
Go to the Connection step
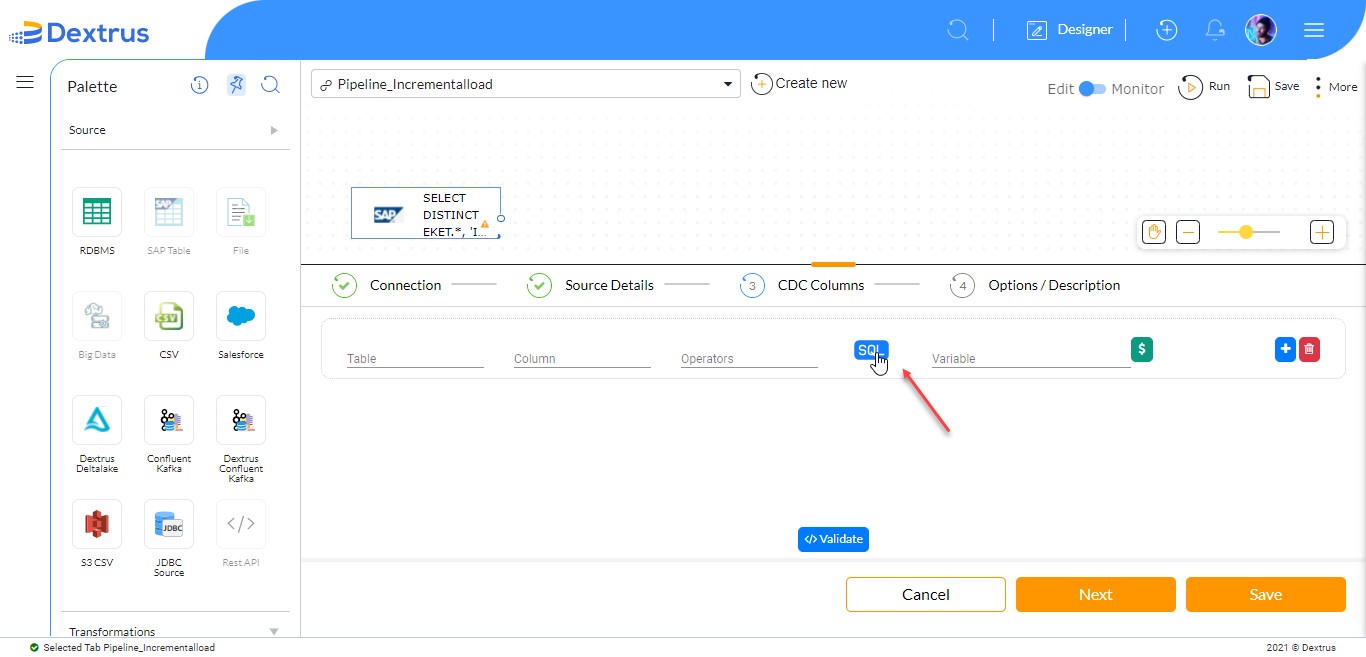(x=387, y=285)
